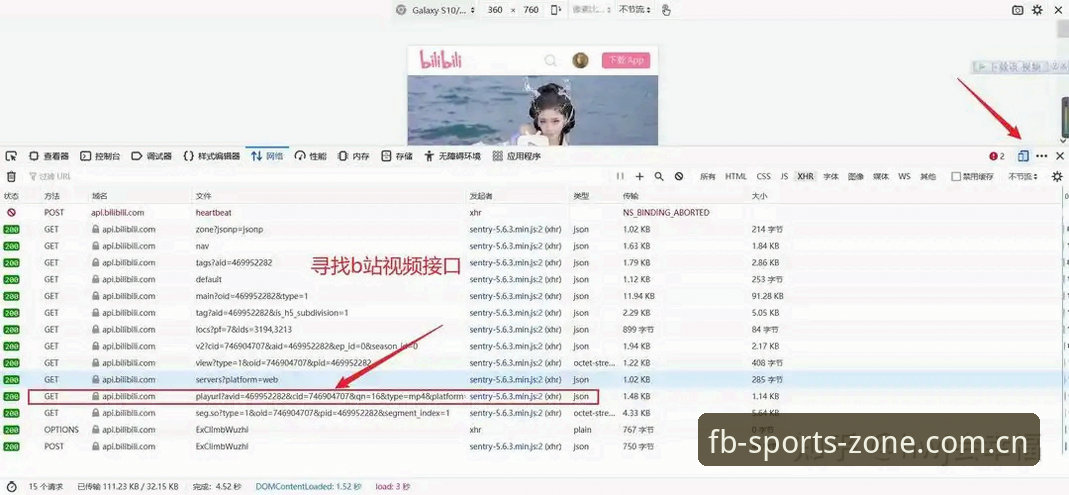Switch to the 控制台 tab
The image size is (1069, 495).
click(x=100, y=156)
